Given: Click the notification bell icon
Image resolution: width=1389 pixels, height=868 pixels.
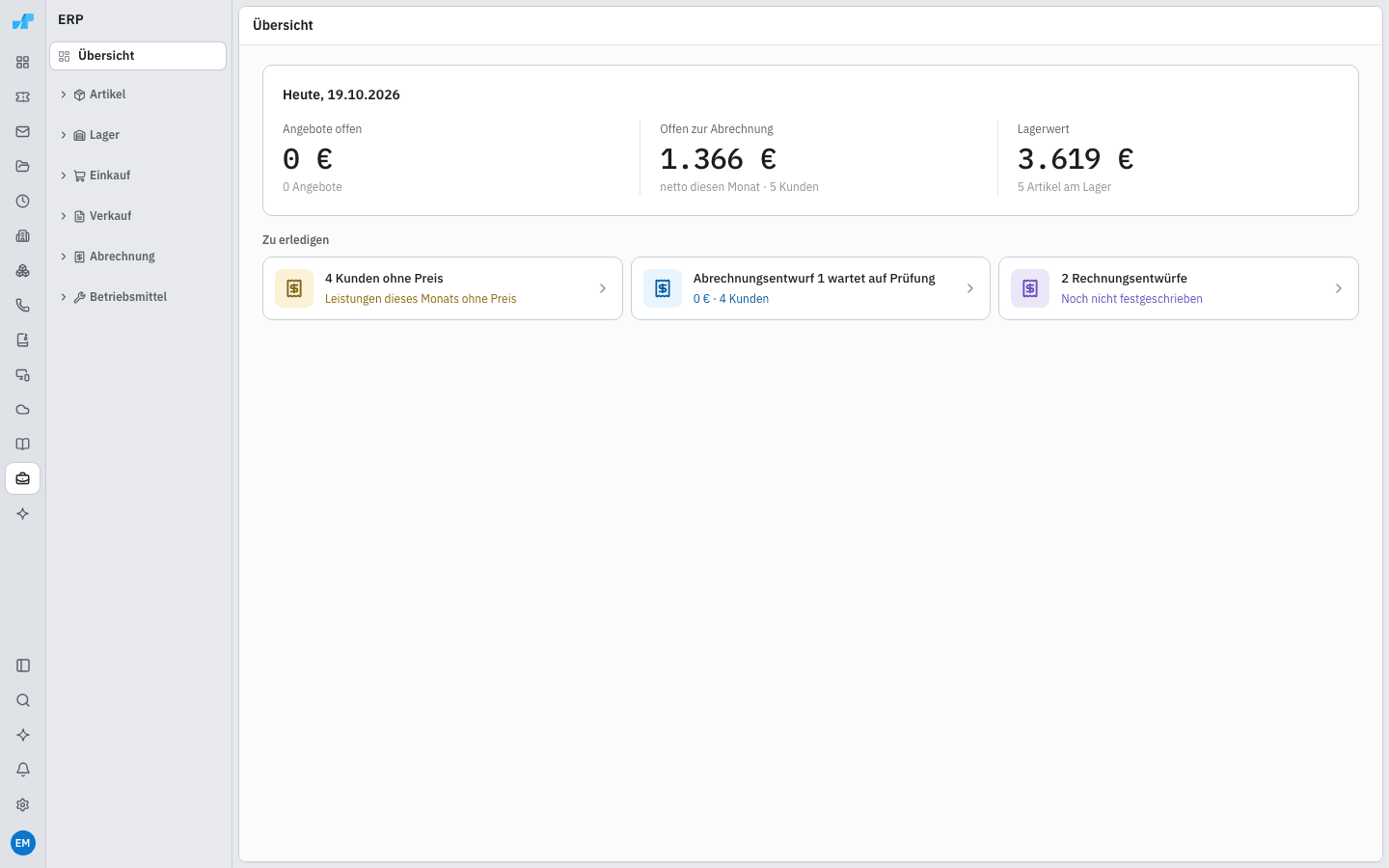Looking at the screenshot, I should (x=23, y=770).
